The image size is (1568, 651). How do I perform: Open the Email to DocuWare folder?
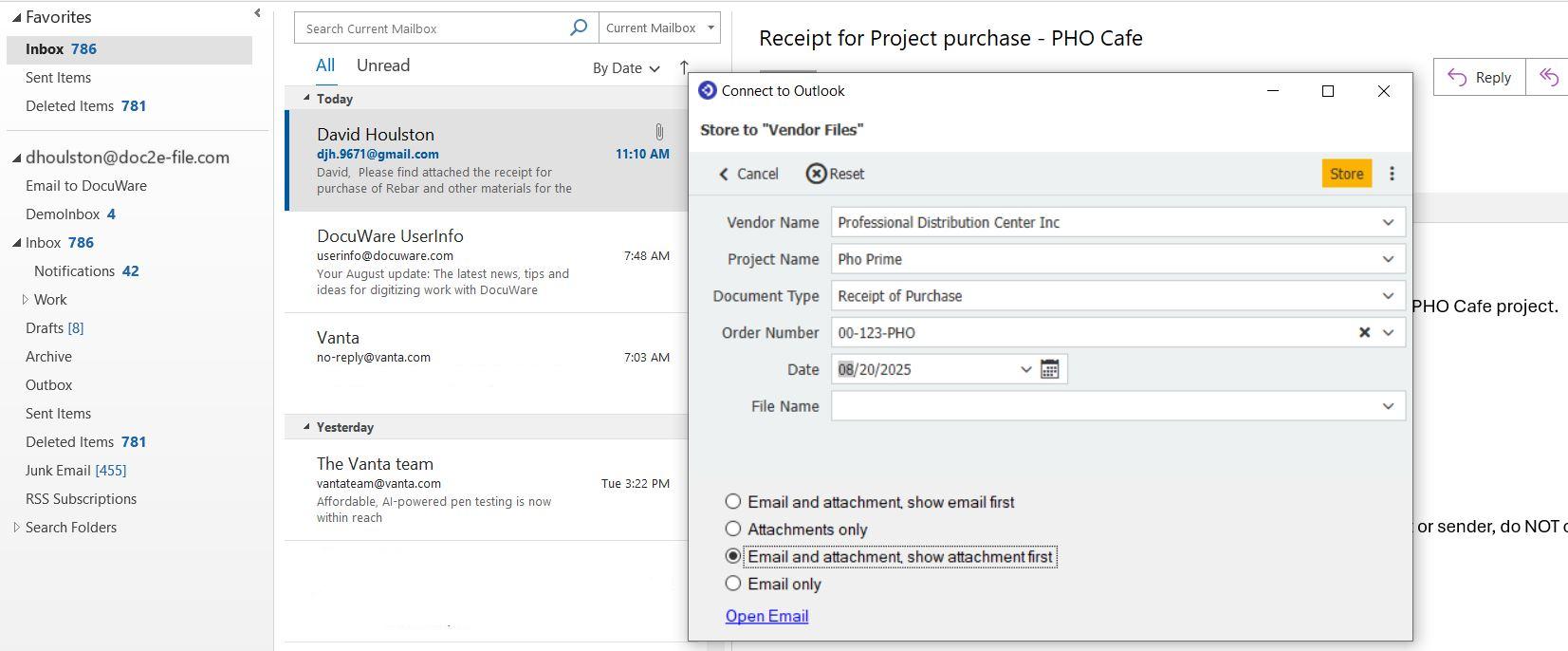(86, 186)
